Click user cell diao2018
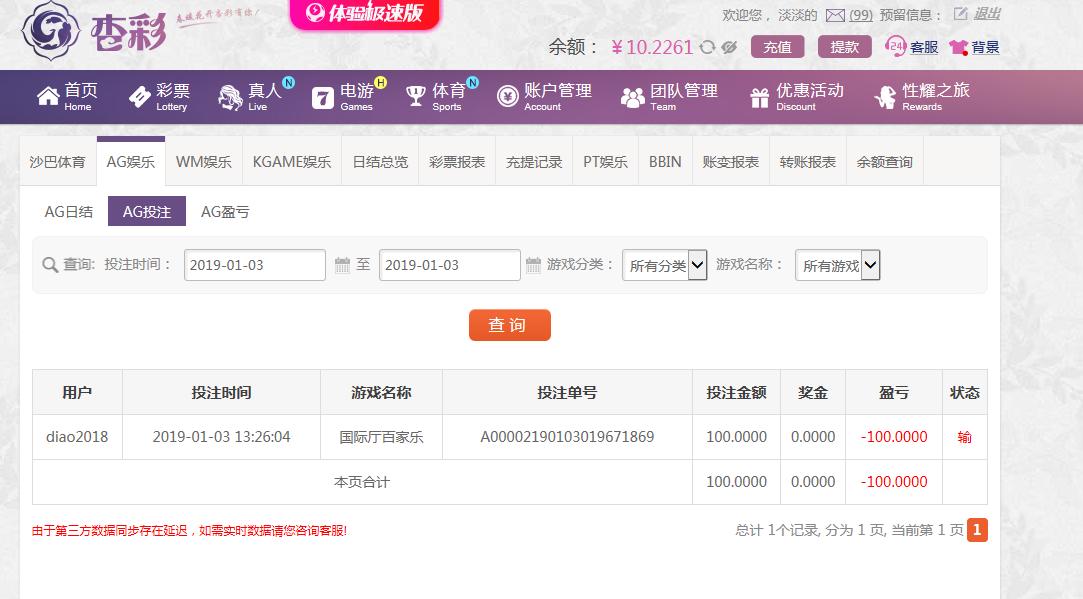This screenshot has height=599, width=1083. (x=77, y=437)
